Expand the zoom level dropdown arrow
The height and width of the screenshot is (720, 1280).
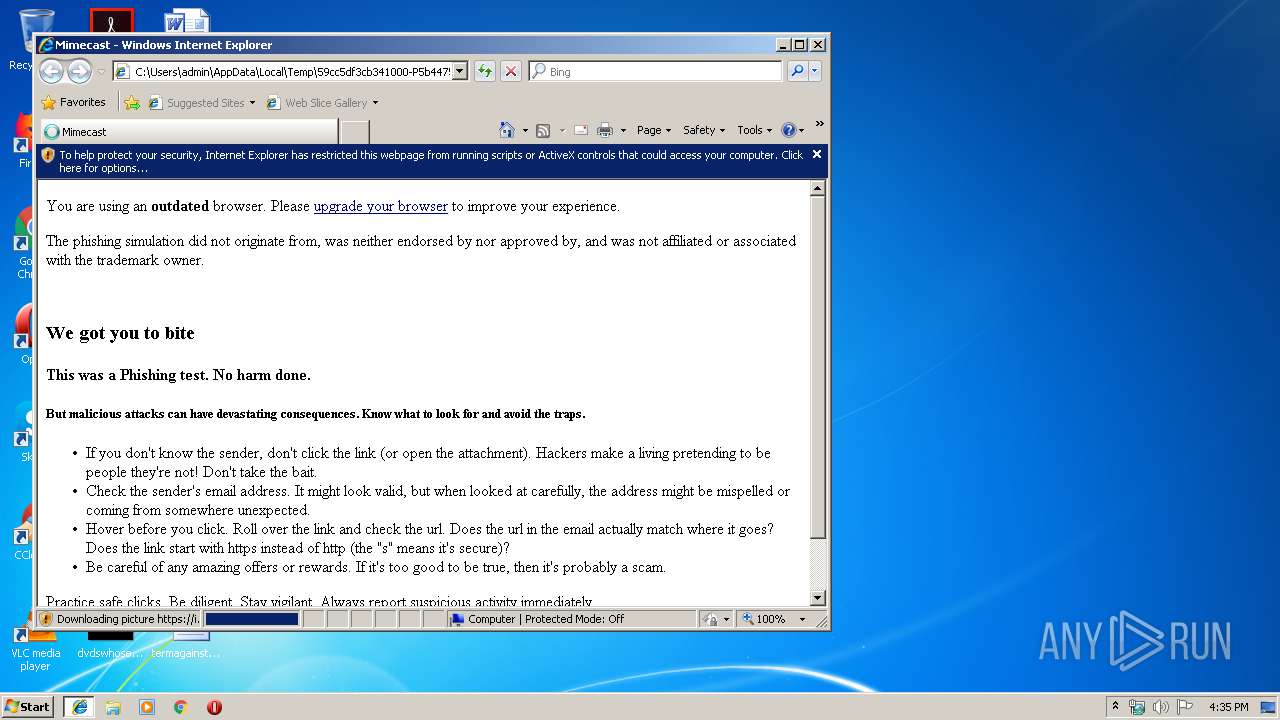coord(802,619)
